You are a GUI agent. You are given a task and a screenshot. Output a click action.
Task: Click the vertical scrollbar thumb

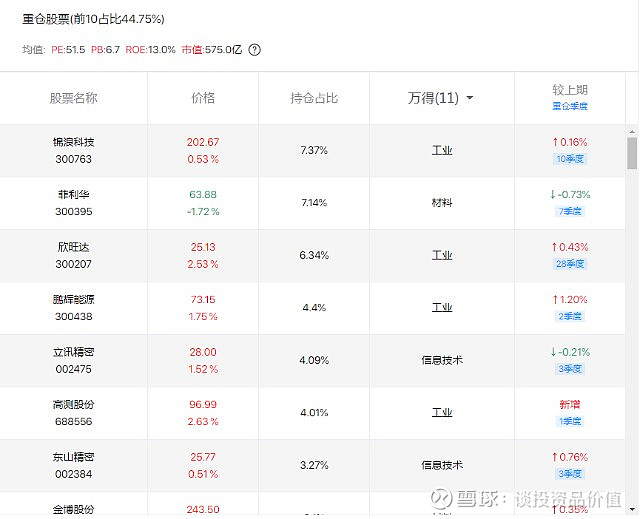(632, 153)
